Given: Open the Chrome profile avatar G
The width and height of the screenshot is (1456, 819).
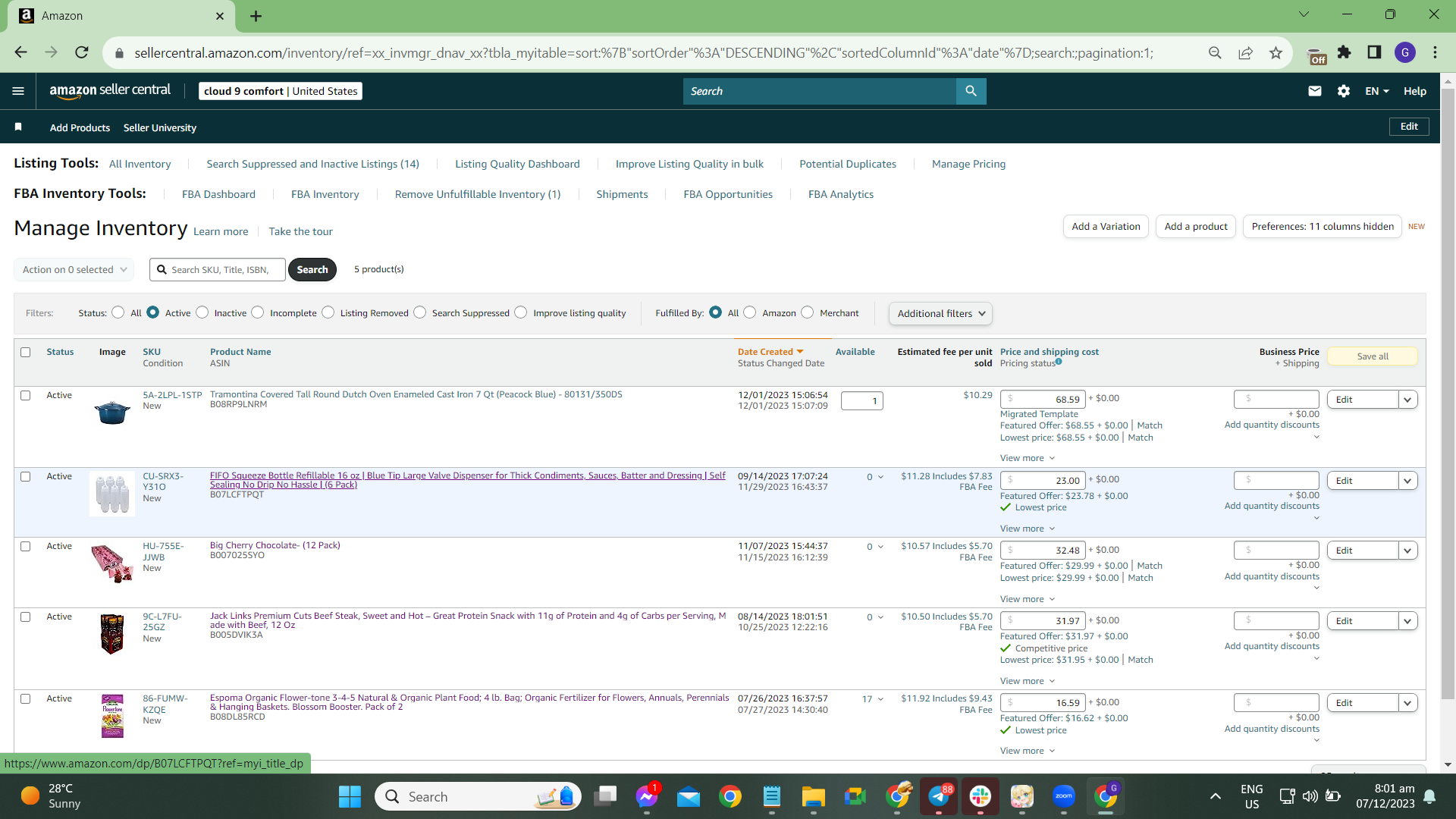Looking at the screenshot, I should pyautogui.click(x=1405, y=52).
